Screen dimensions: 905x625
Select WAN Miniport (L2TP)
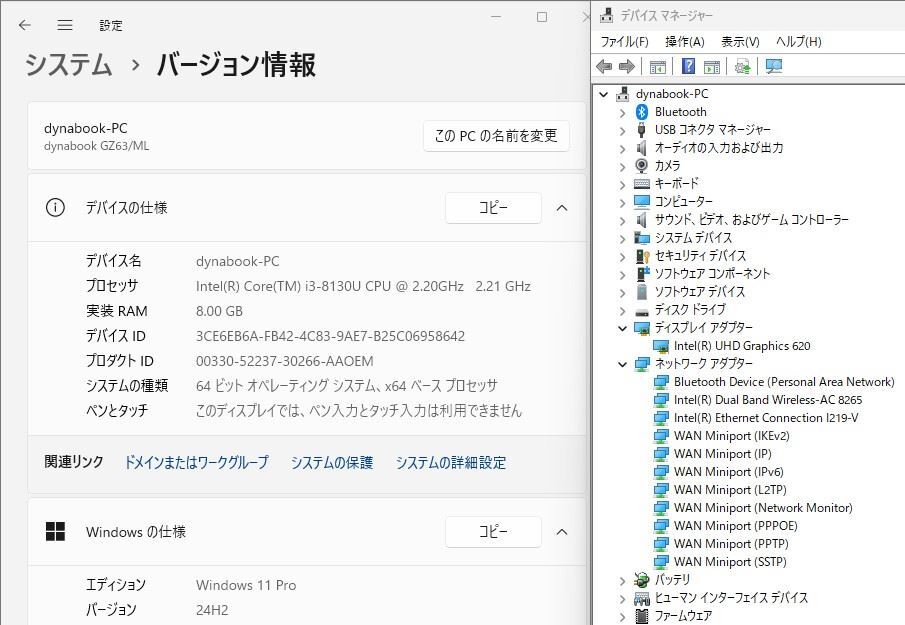[x=730, y=489]
